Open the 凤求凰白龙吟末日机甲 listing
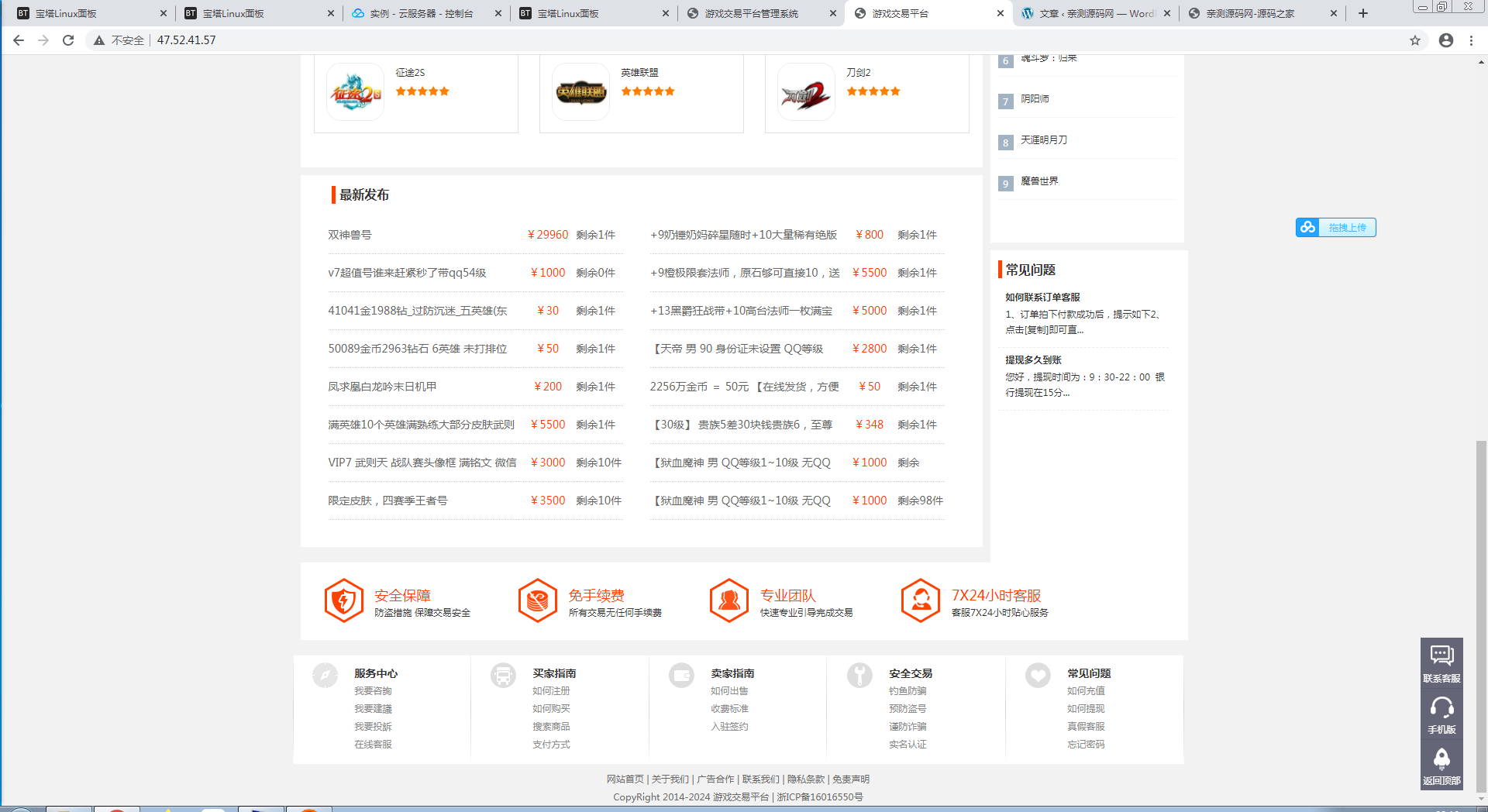The image size is (1488, 812). 382,387
